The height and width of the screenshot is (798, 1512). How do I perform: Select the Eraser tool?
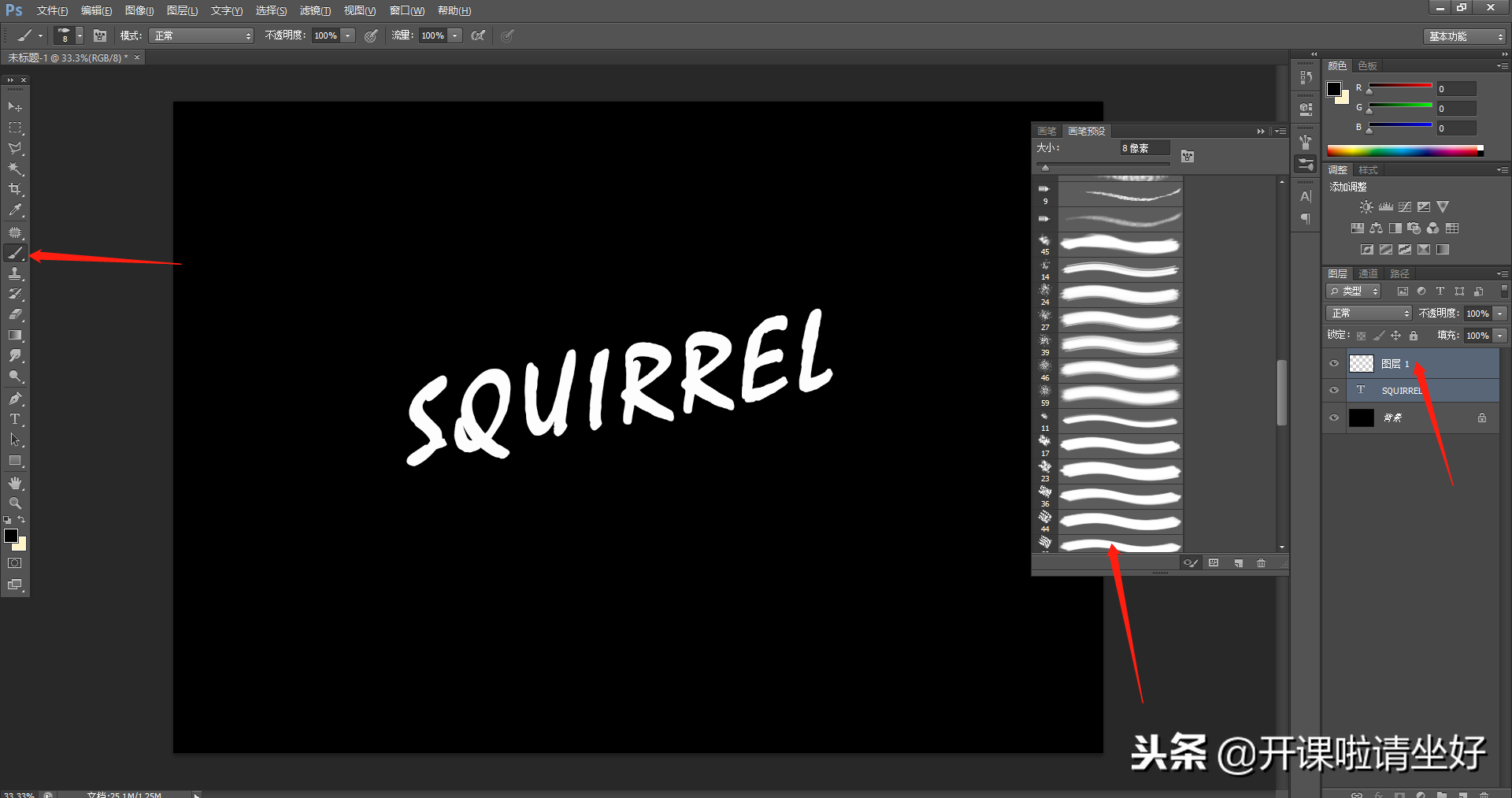15,314
